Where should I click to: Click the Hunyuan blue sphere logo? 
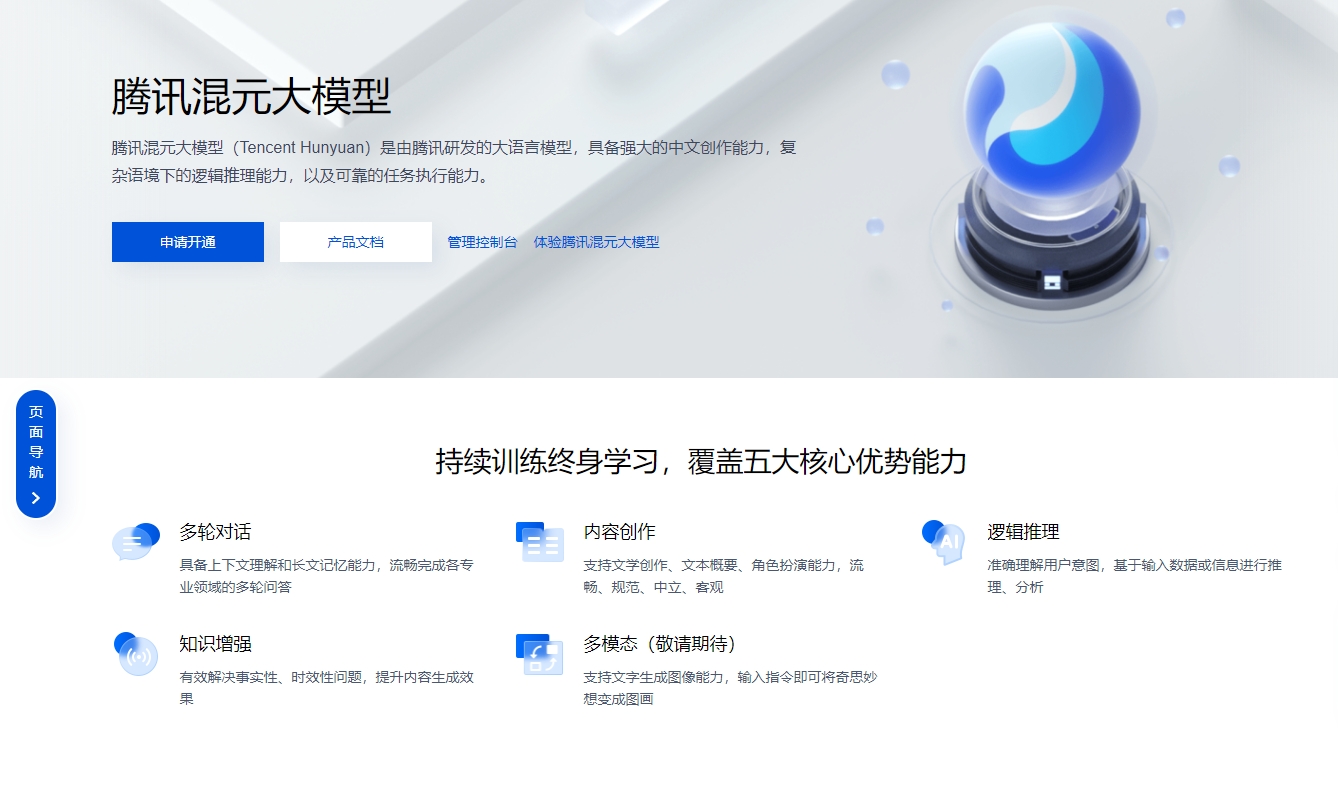point(1052,112)
